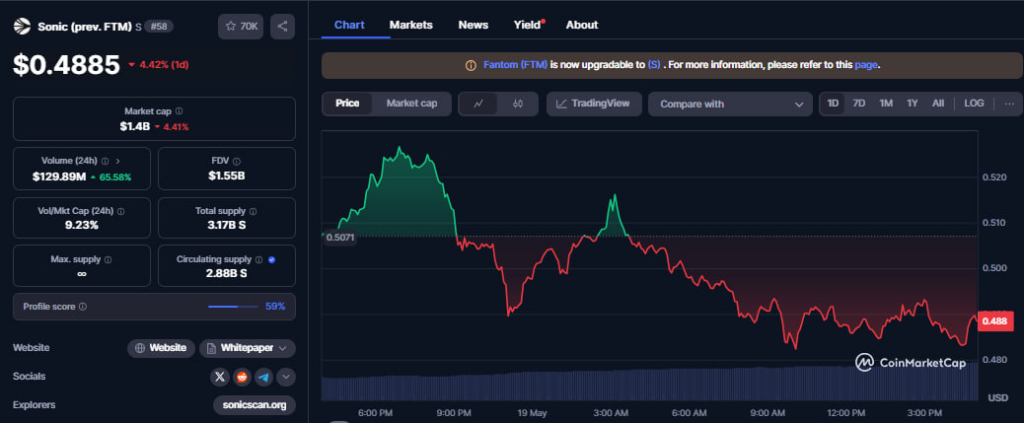Switch to candlestick chart icon
Image resolution: width=1024 pixels, height=423 pixels.
pyautogui.click(x=517, y=103)
